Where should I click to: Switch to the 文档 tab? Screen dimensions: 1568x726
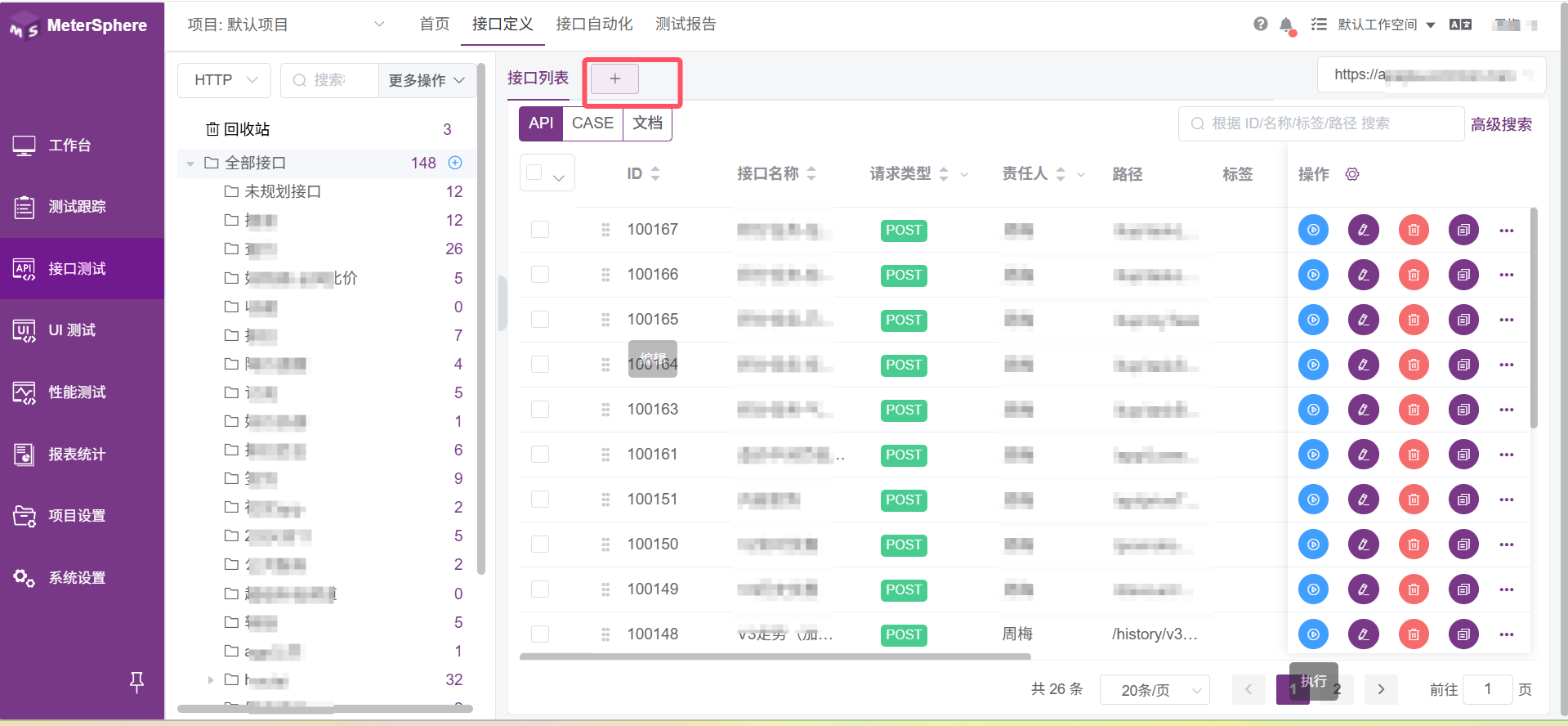point(647,123)
